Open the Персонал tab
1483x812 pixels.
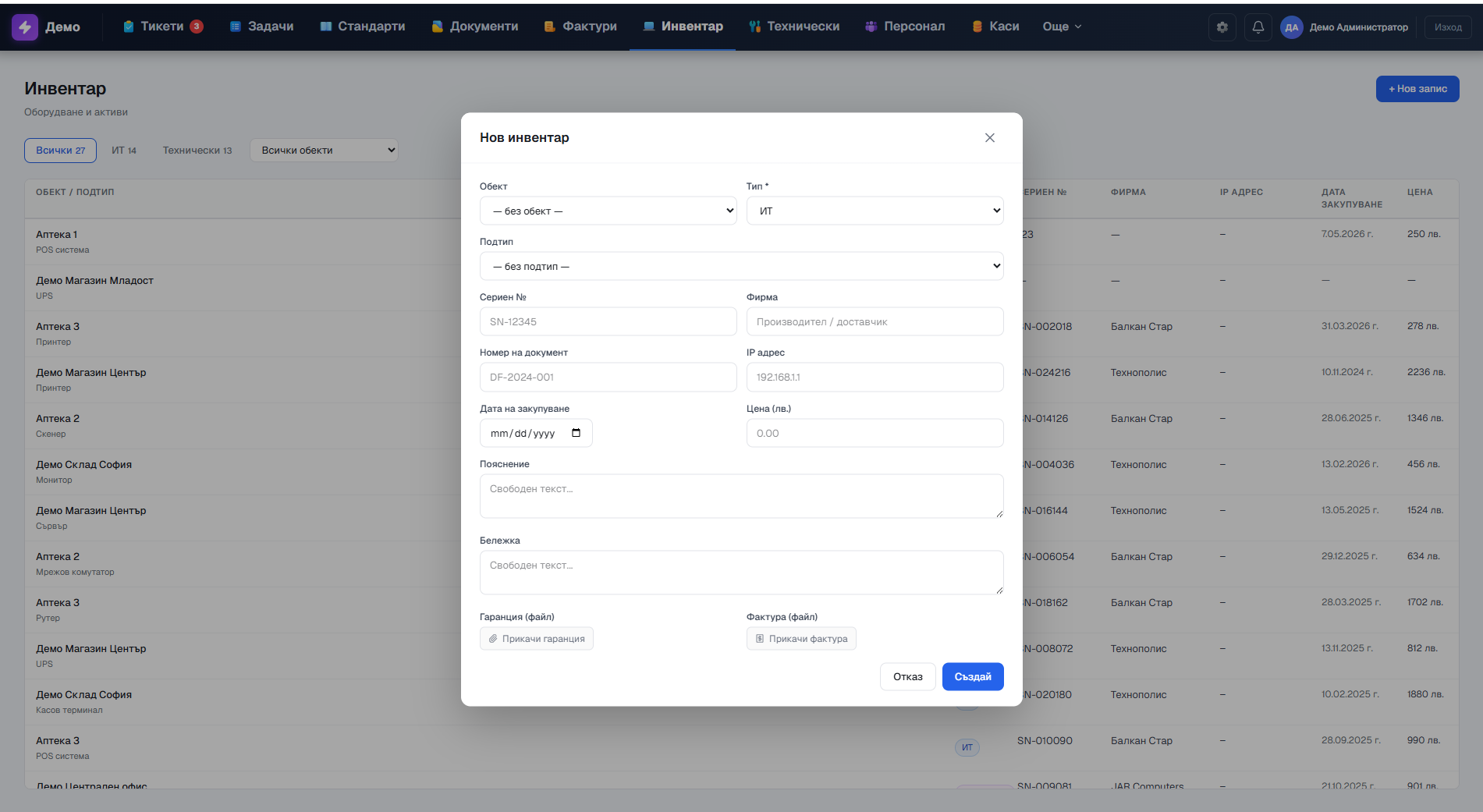(x=905, y=27)
